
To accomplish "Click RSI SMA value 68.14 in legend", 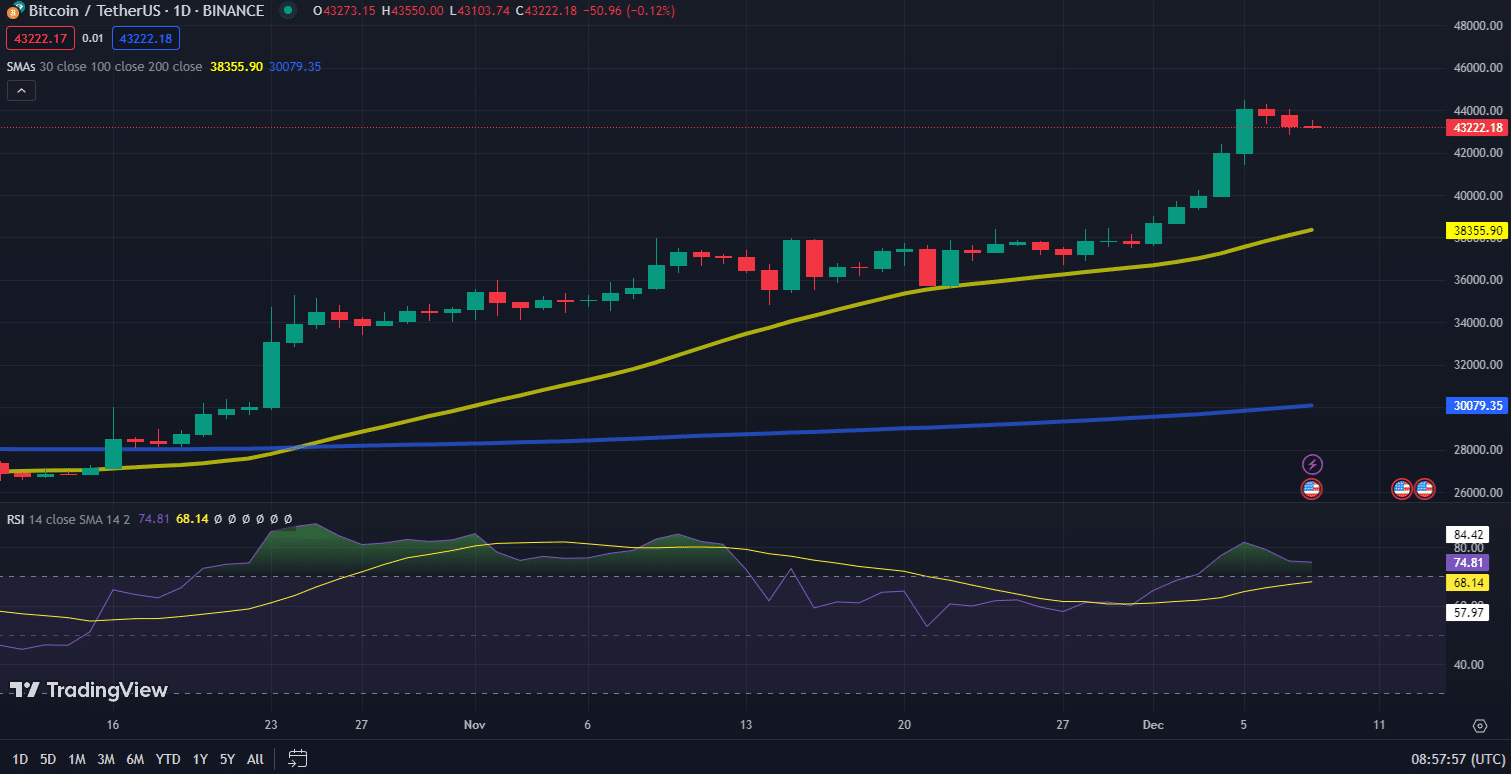I will point(191,519).
